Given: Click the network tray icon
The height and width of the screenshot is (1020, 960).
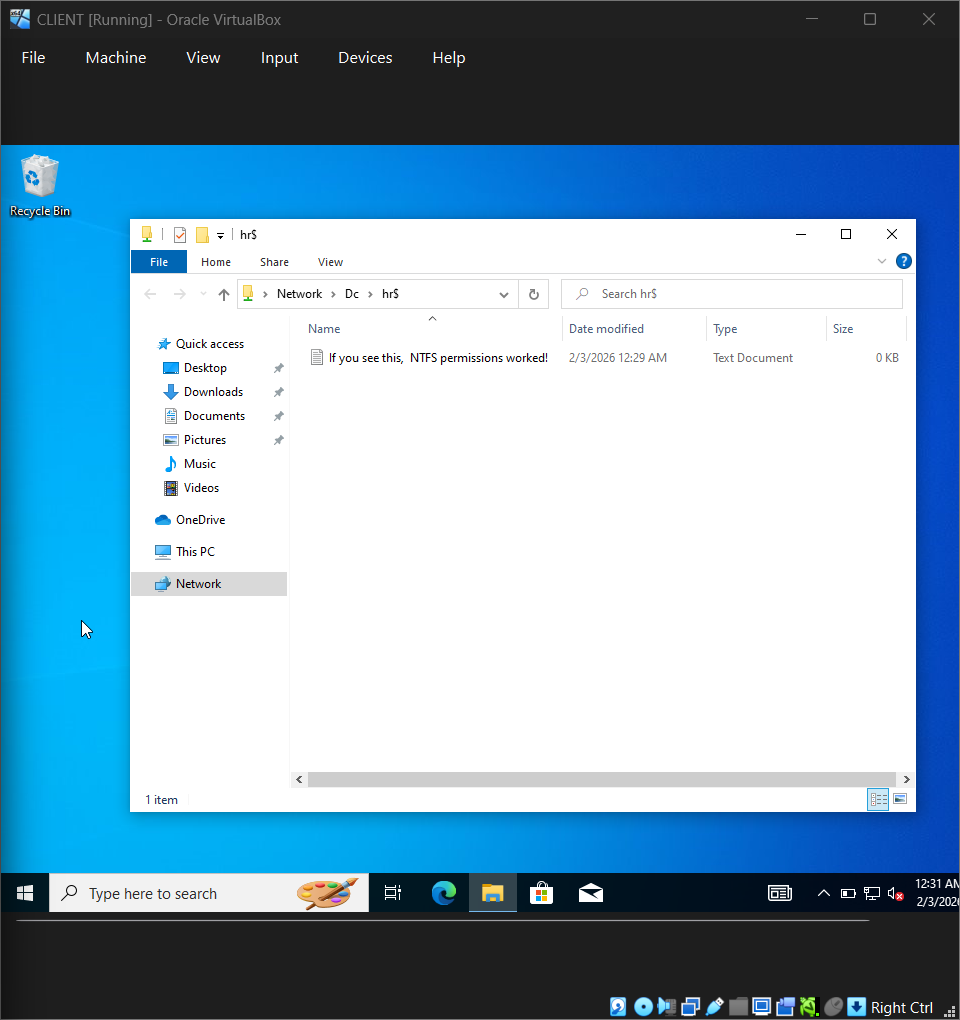Looking at the screenshot, I should click(872, 894).
